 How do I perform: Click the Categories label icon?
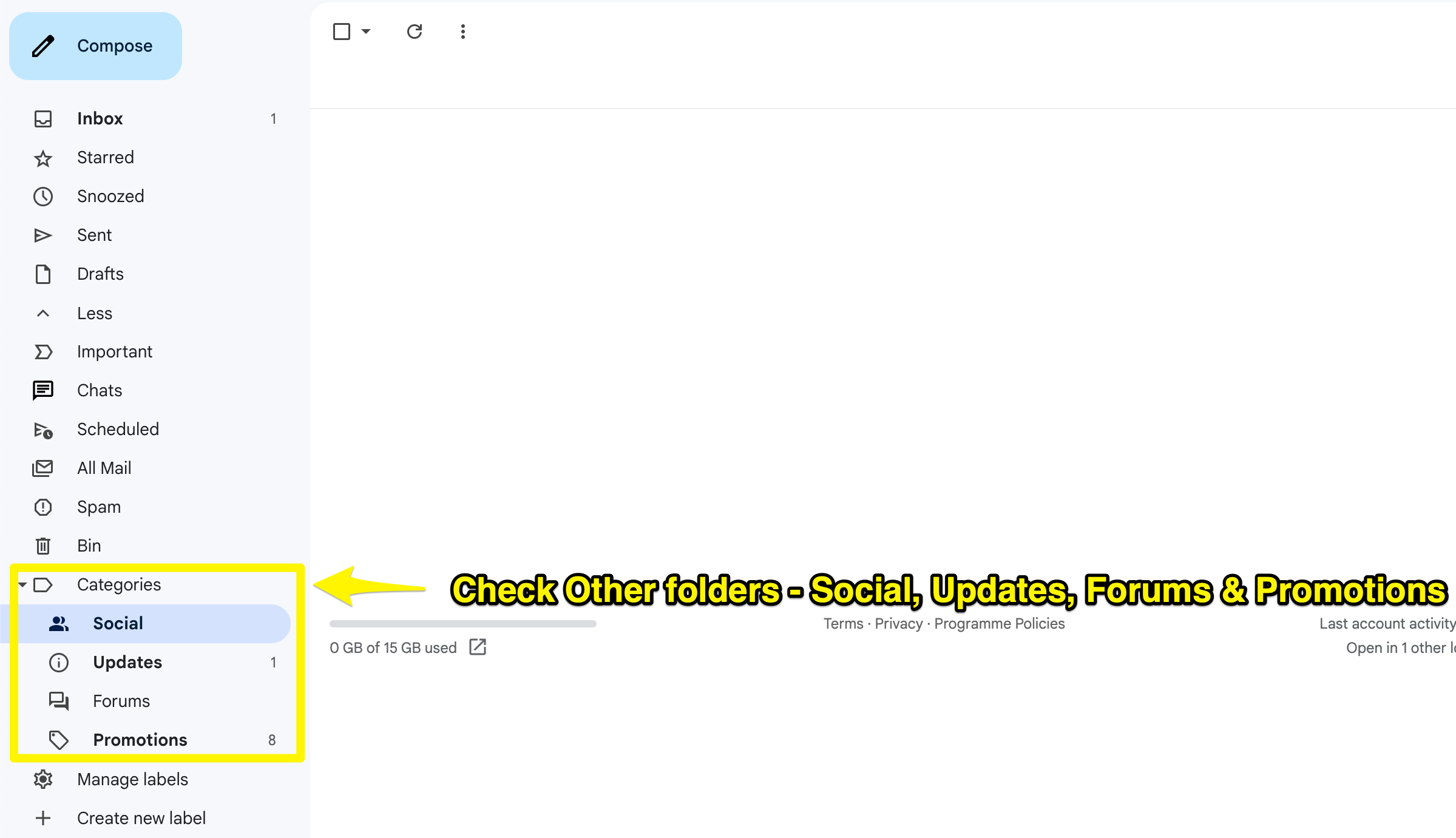click(x=43, y=585)
